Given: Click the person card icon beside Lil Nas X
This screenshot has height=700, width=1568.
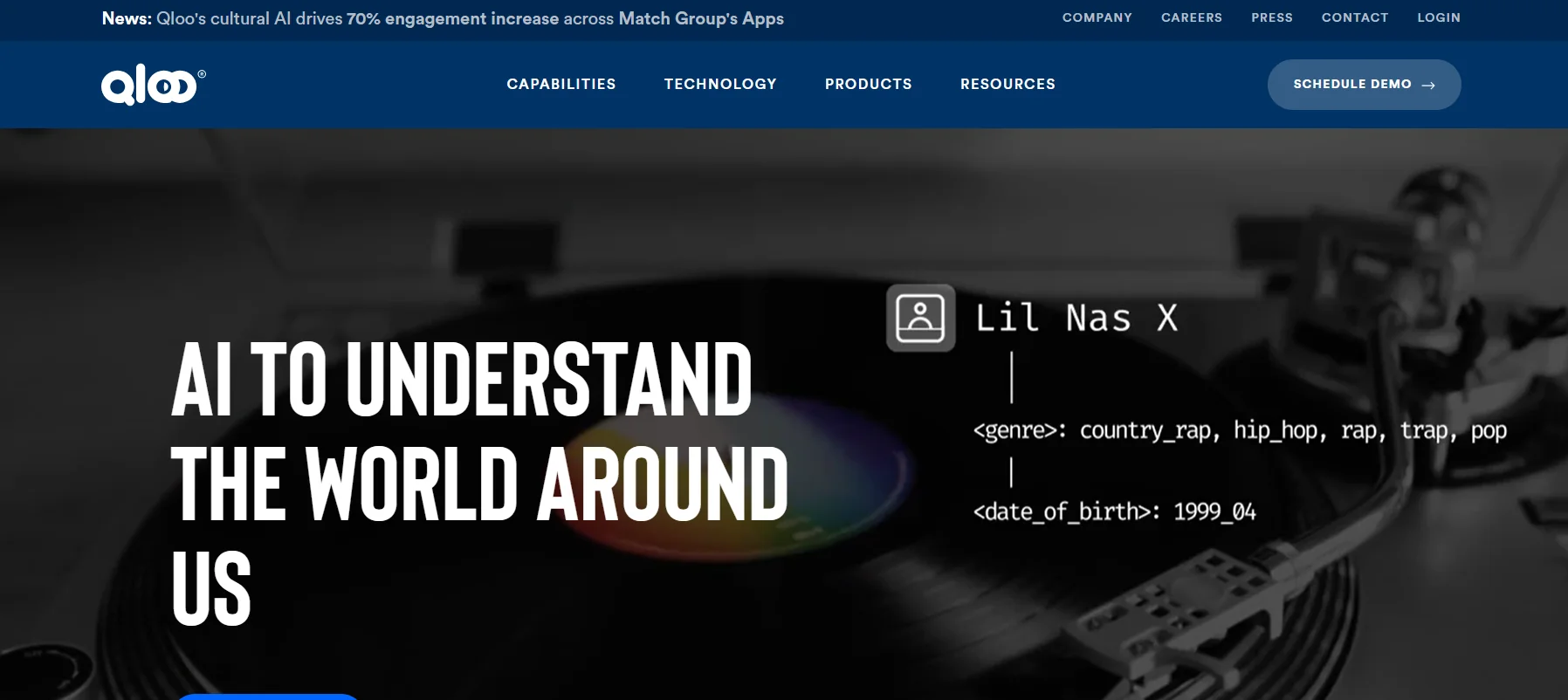Looking at the screenshot, I should 920,318.
